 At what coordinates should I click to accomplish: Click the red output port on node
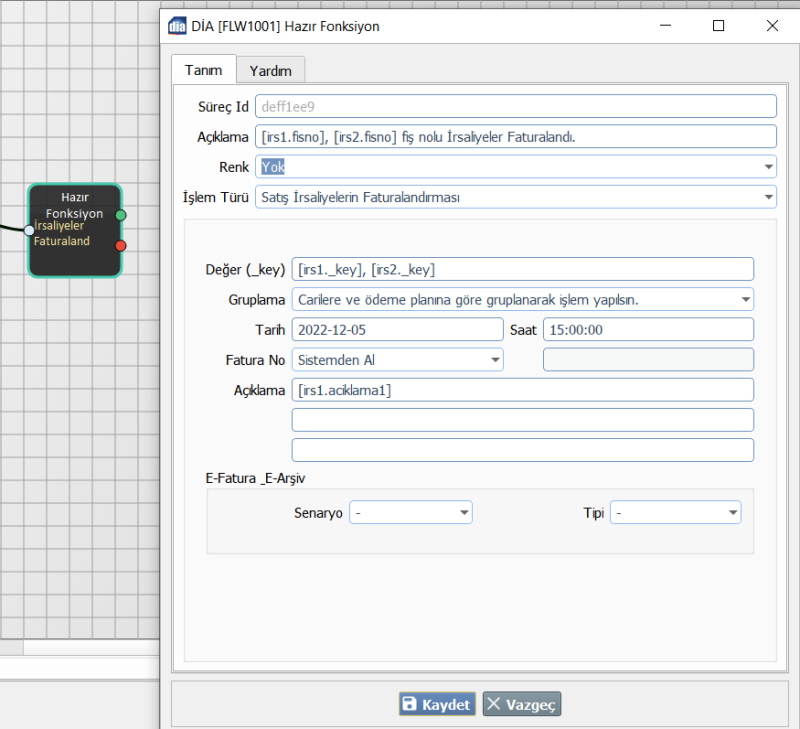tap(121, 245)
